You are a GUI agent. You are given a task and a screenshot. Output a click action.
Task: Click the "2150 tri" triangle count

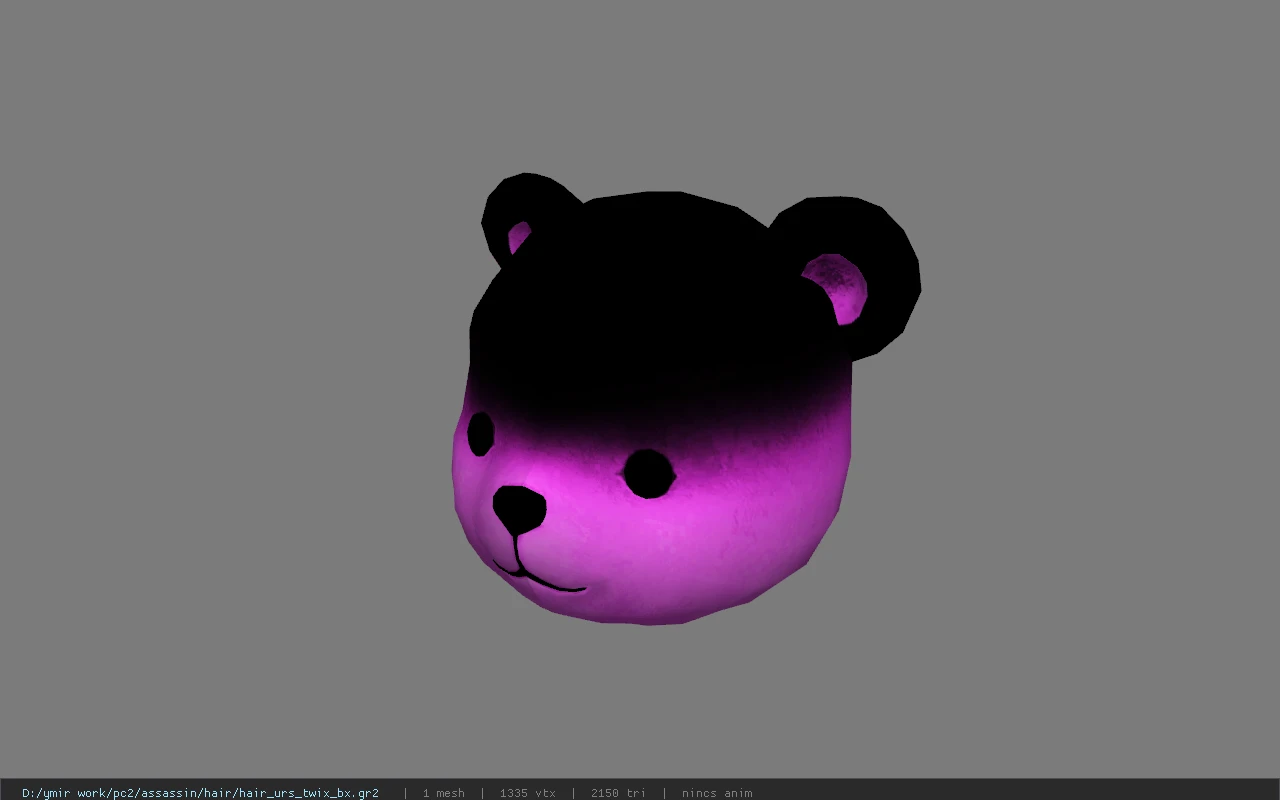pos(618,793)
